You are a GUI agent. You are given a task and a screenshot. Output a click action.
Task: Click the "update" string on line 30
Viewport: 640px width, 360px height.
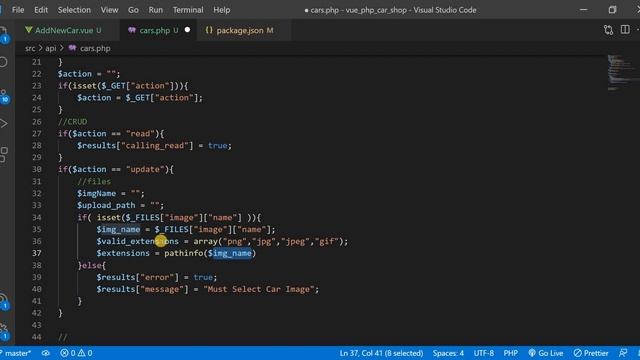pos(145,169)
